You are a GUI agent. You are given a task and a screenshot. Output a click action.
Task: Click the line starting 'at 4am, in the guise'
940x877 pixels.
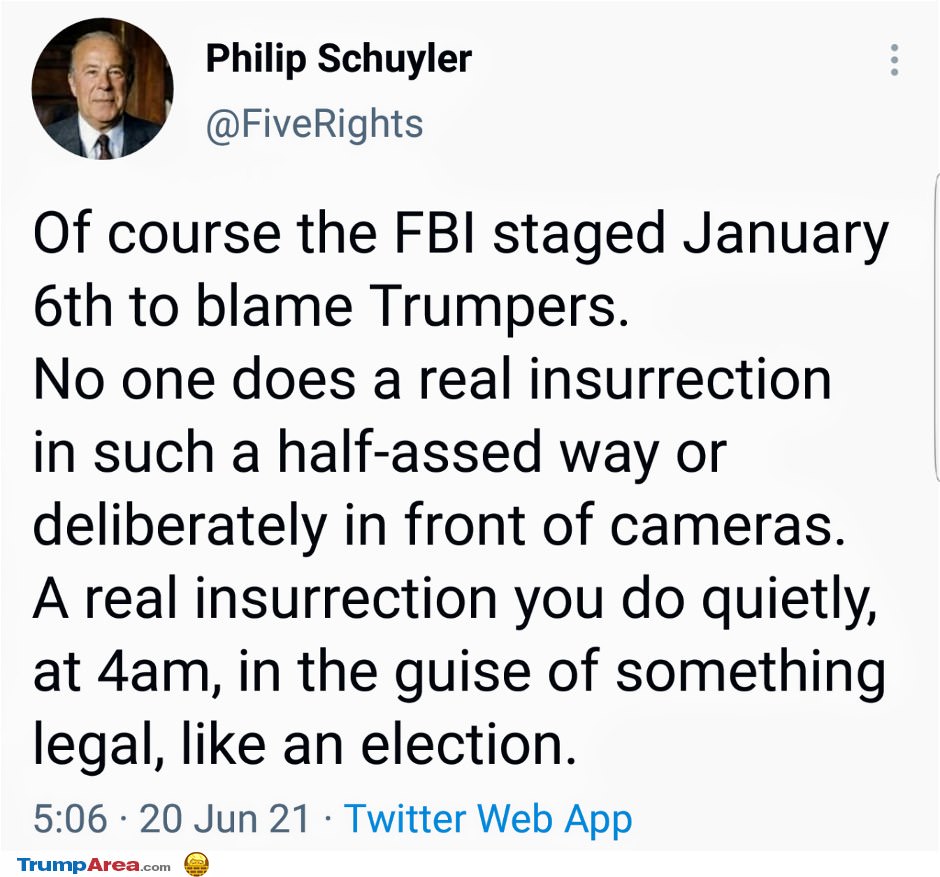459,673
